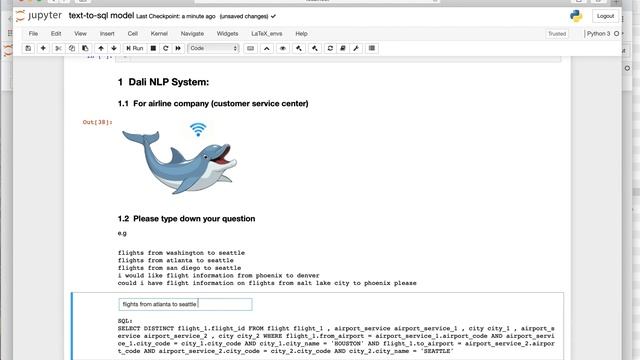Run the selected cell
640x360 pixels.
coord(135,48)
